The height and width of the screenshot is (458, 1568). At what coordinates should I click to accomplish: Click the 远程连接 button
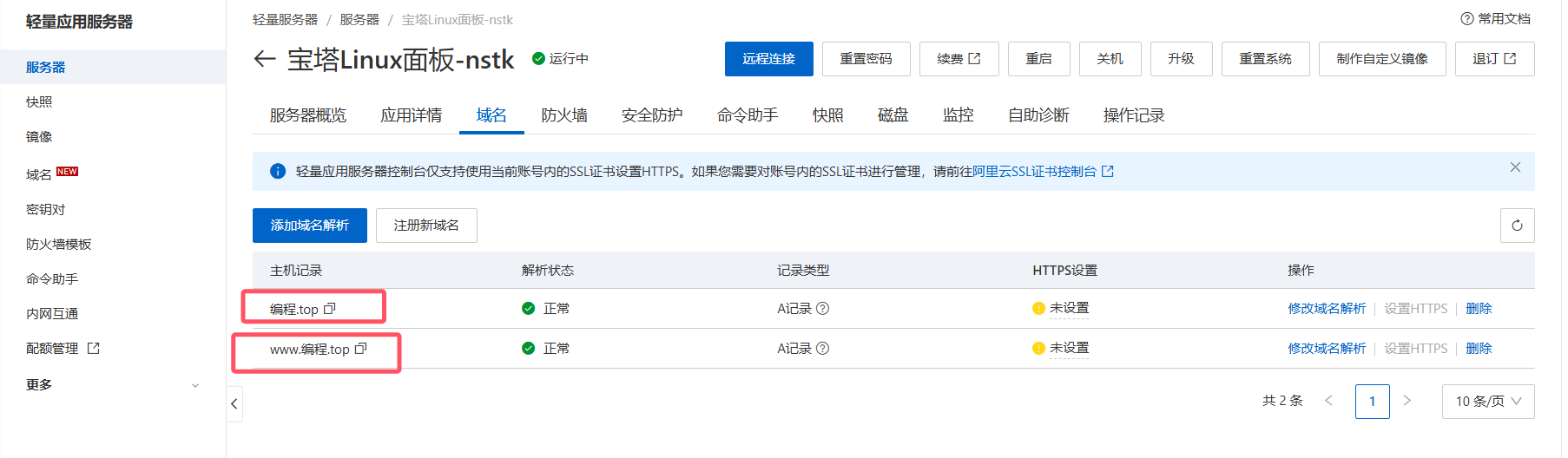[x=768, y=59]
